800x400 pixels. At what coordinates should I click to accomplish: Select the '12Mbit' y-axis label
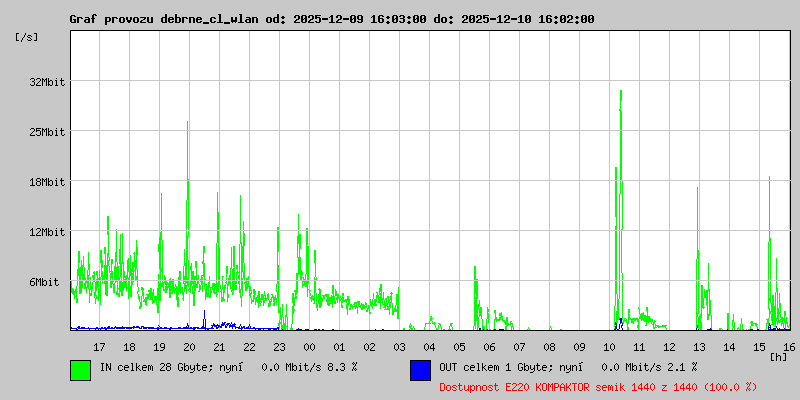[x=46, y=232]
